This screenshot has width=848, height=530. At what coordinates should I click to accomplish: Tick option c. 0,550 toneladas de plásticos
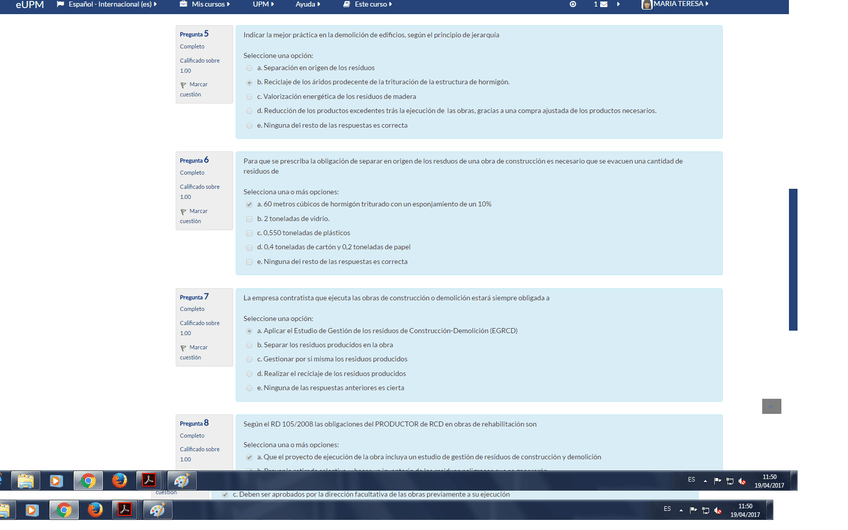tap(249, 233)
